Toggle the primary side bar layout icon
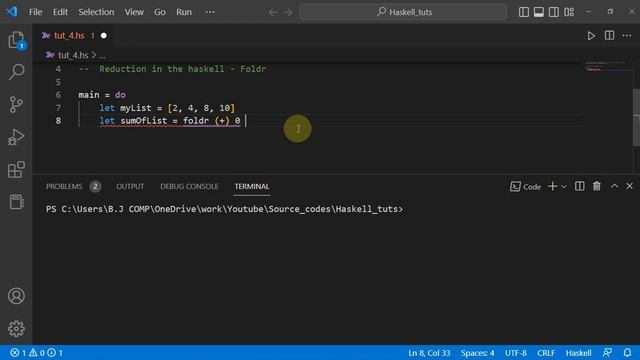The height and width of the screenshot is (360, 640). [524, 12]
